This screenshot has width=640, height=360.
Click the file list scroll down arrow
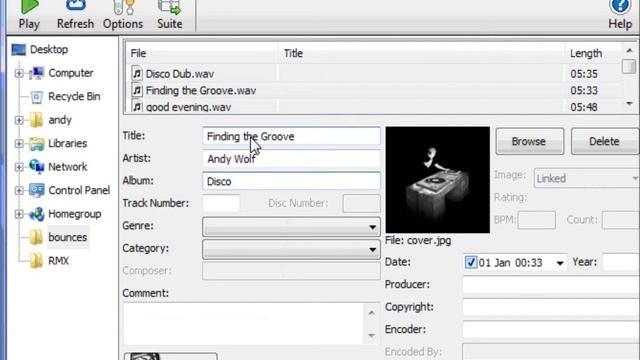point(629,104)
